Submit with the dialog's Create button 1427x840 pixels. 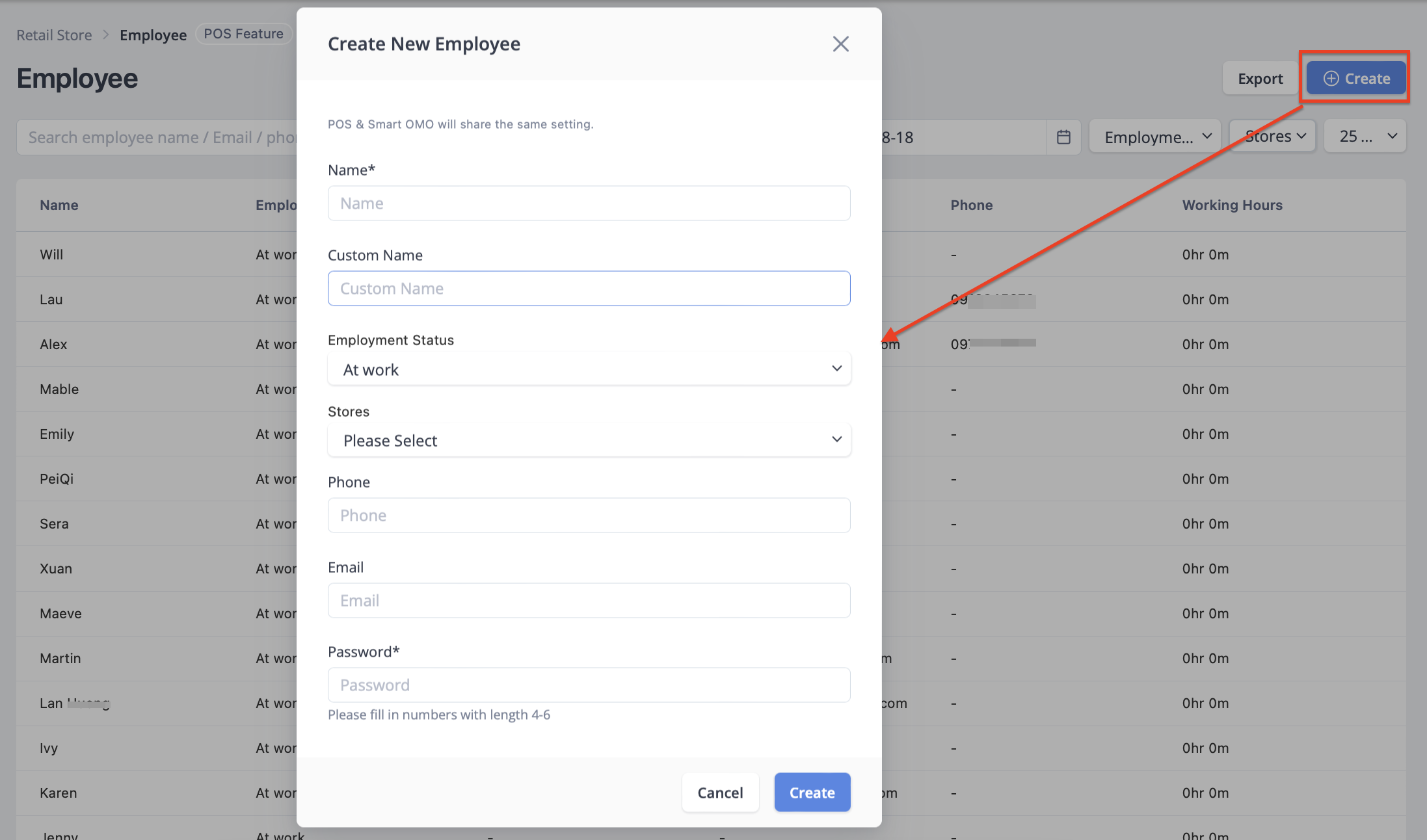pos(812,793)
